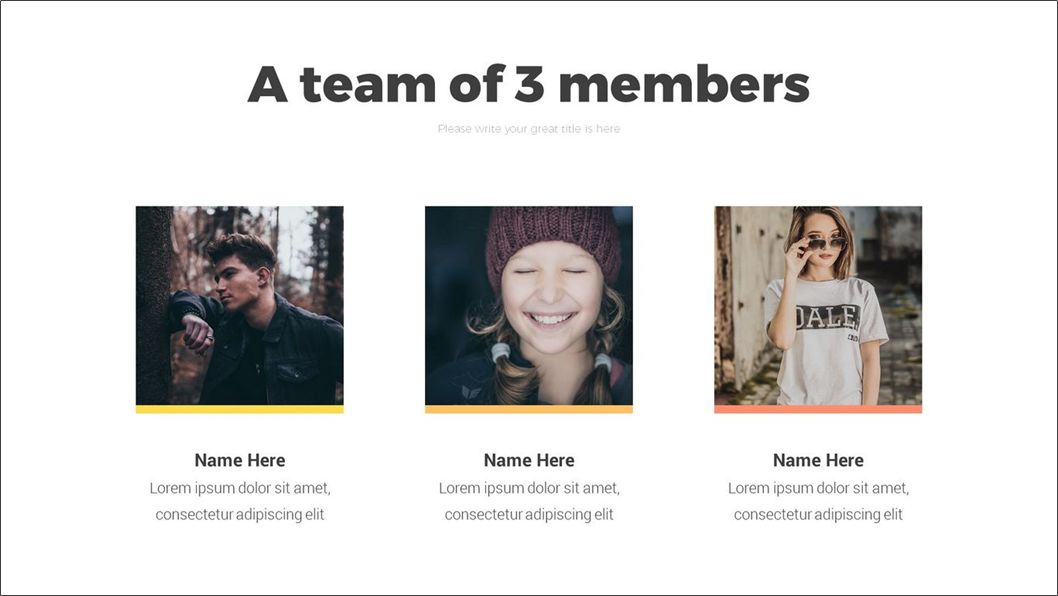This screenshot has width=1058, height=596.
Task: Click the 'Please write your great title' subtitle
Action: [528, 128]
